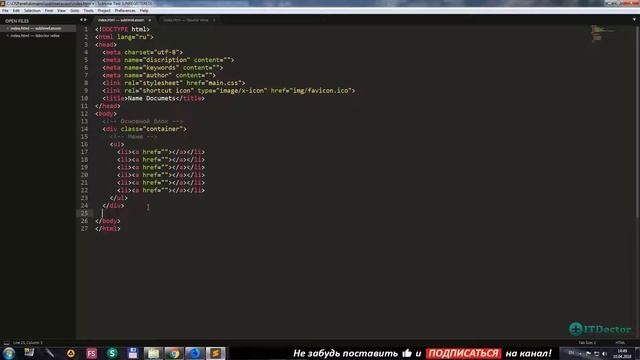Click the div class container line
Image resolution: width=640 pixels, height=360 pixels.
pyautogui.click(x=144, y=129)
